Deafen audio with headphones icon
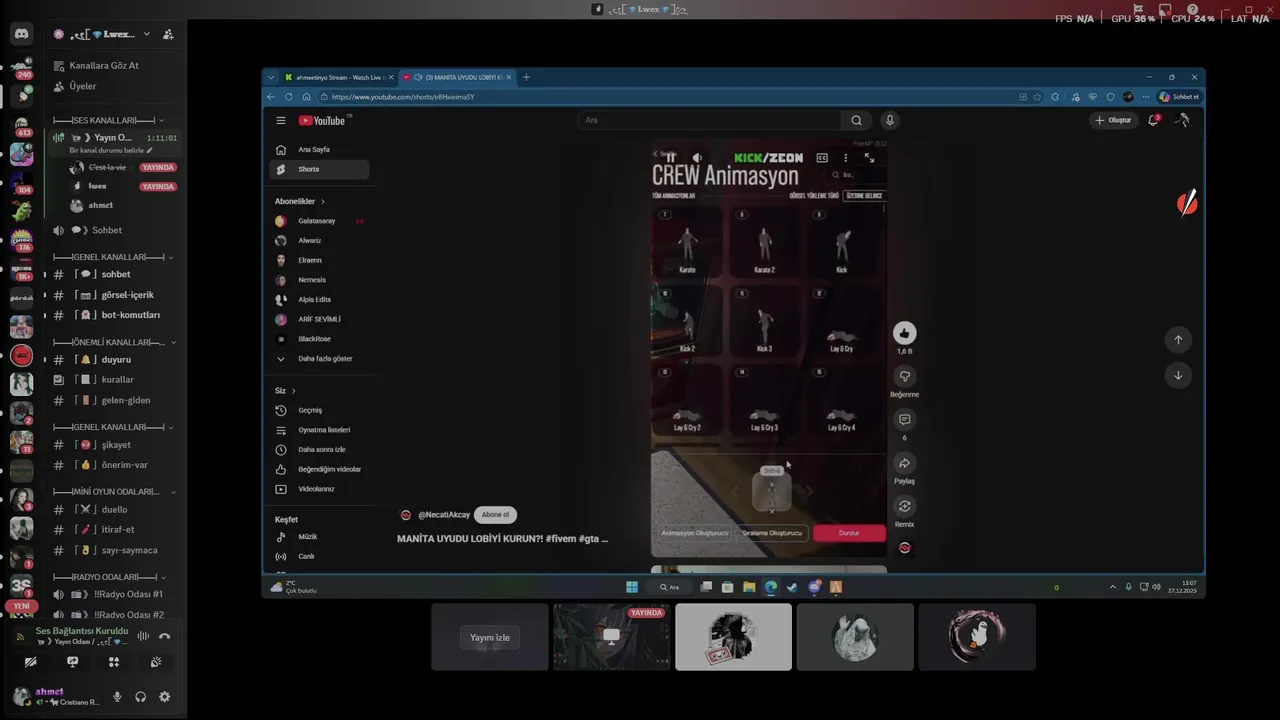This screenshot has width=1280, height=720. [x=141, y=697]
